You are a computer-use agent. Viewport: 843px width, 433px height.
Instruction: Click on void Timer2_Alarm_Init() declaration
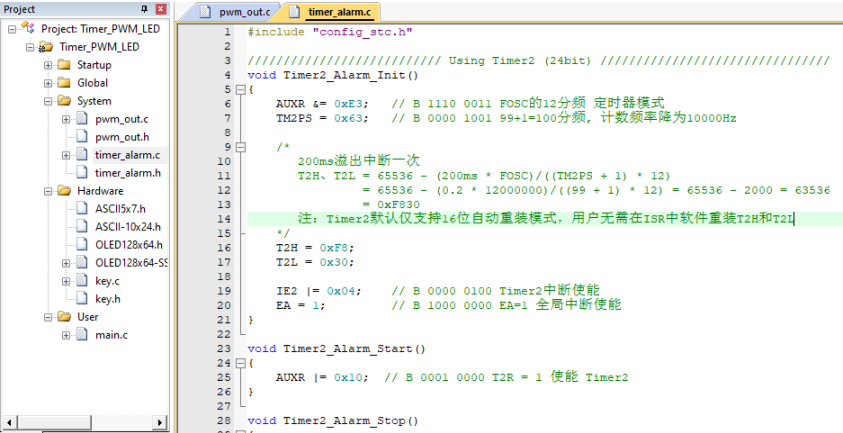tap(333, 75)
